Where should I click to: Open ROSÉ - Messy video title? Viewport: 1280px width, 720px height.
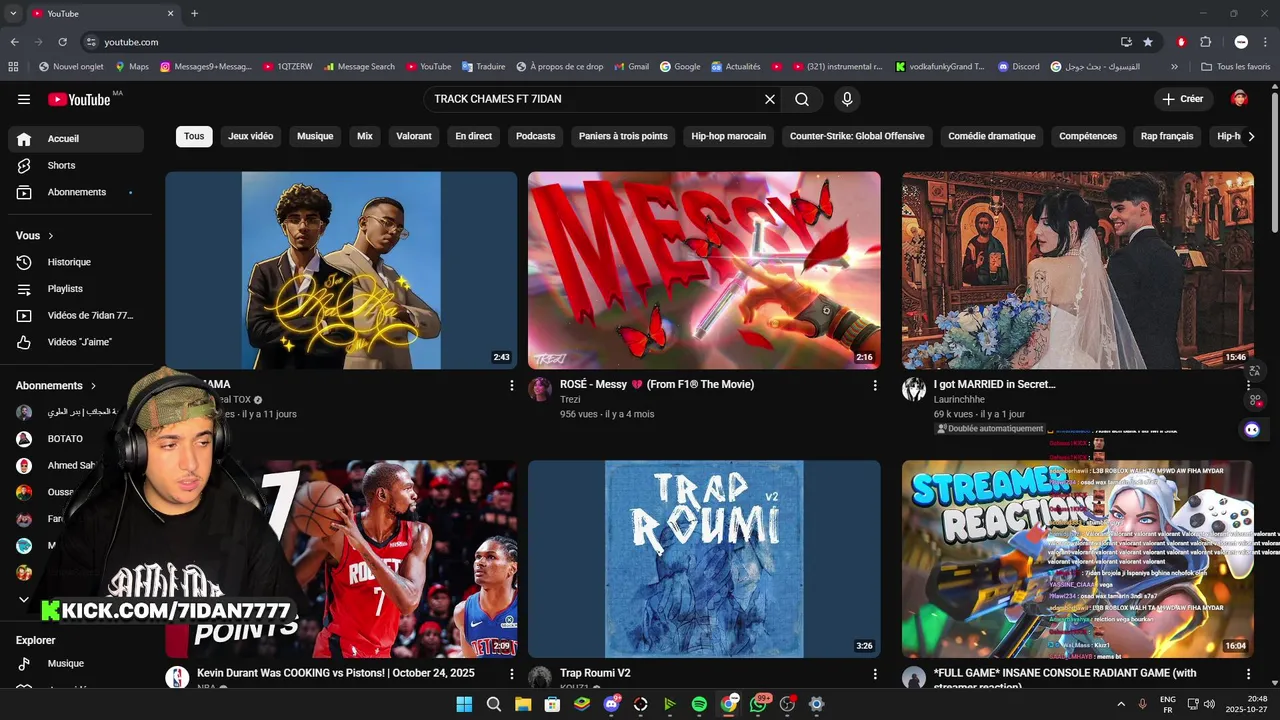657,385
